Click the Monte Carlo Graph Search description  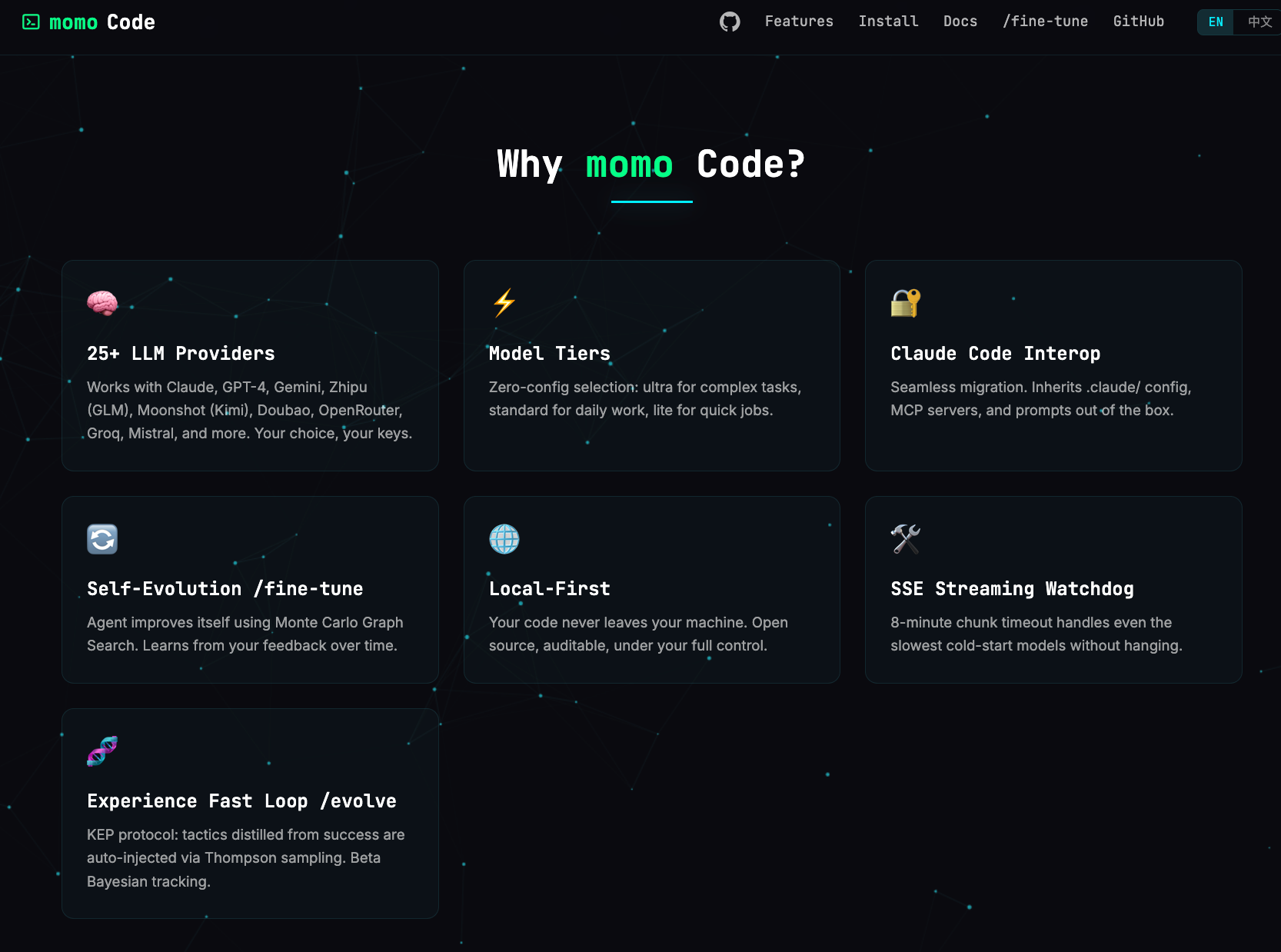245,634
